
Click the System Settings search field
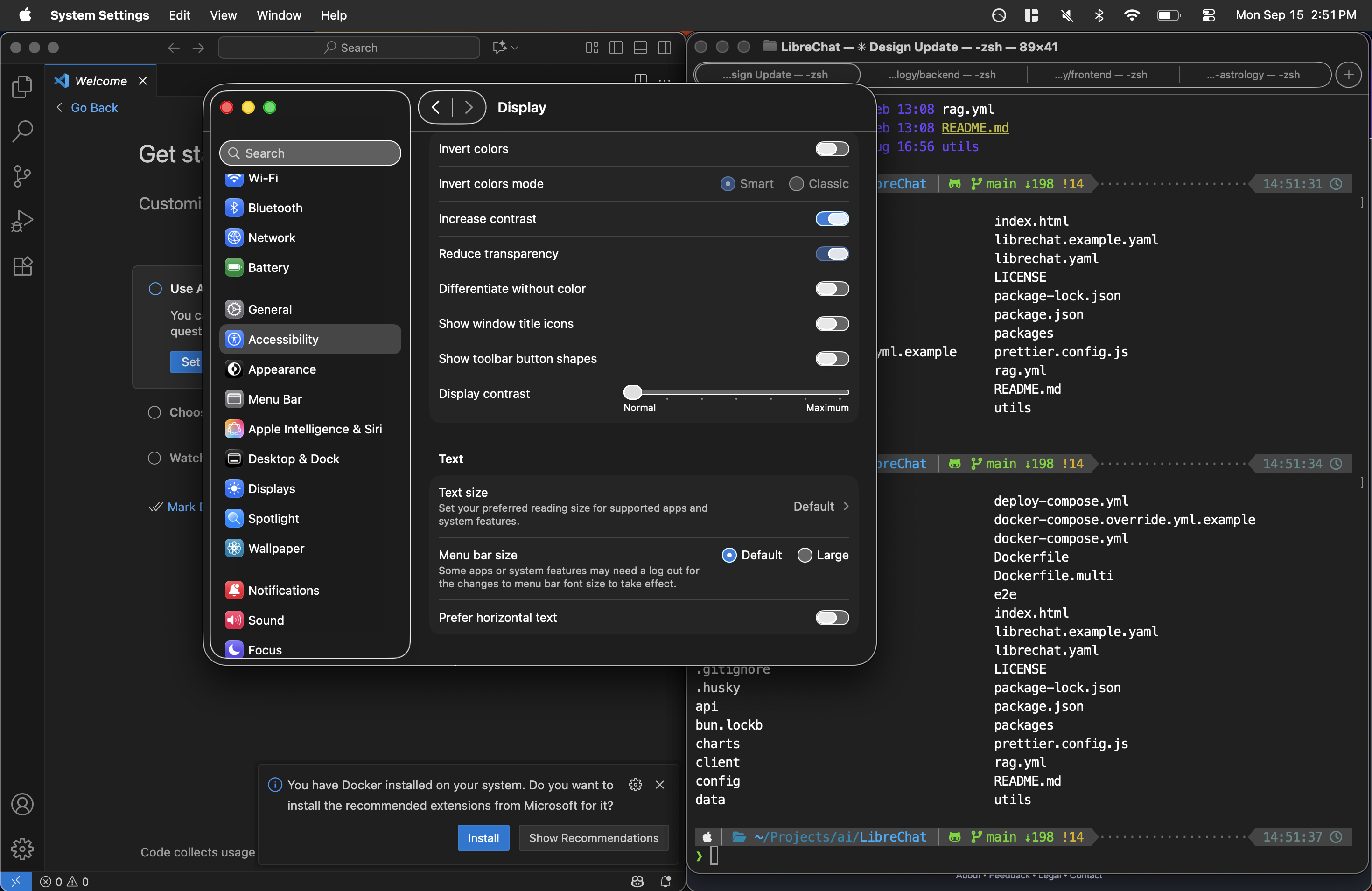pos(310,153)
